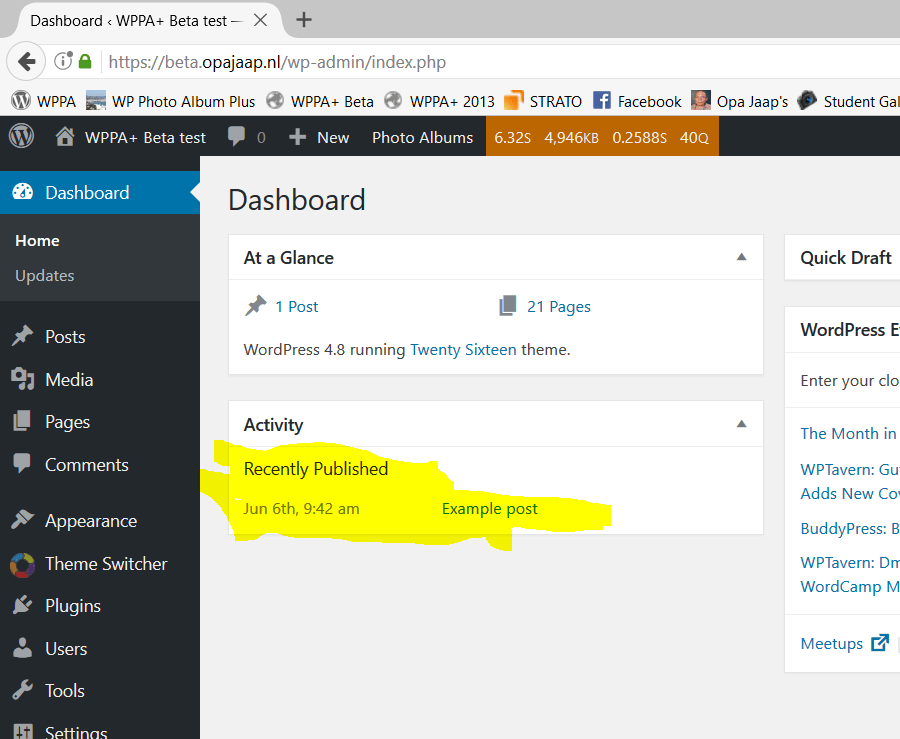This screenshot has height=739, width=900.
Task: Open the site information icon in address bar
Action: (x=63, y=61)
